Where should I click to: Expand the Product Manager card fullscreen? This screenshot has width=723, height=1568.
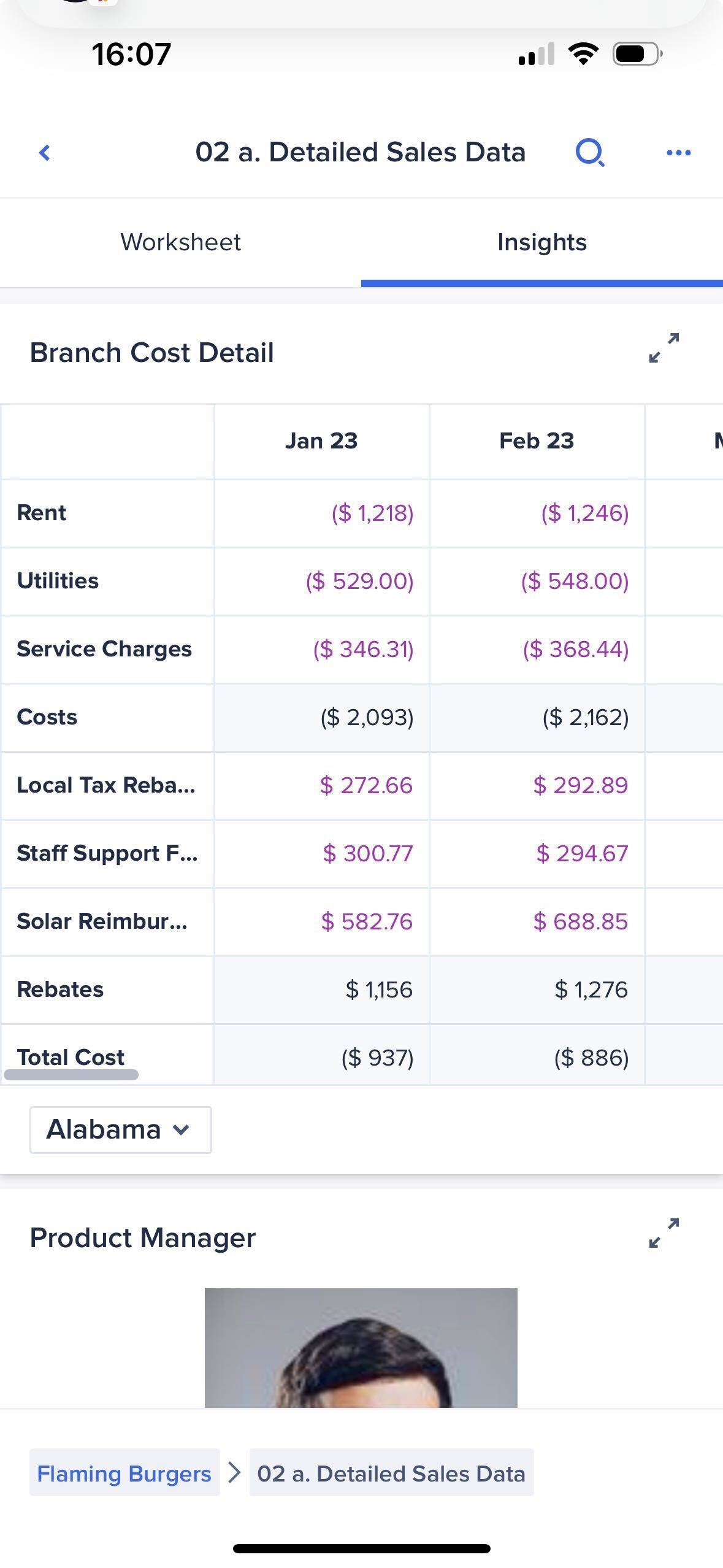664,1233
